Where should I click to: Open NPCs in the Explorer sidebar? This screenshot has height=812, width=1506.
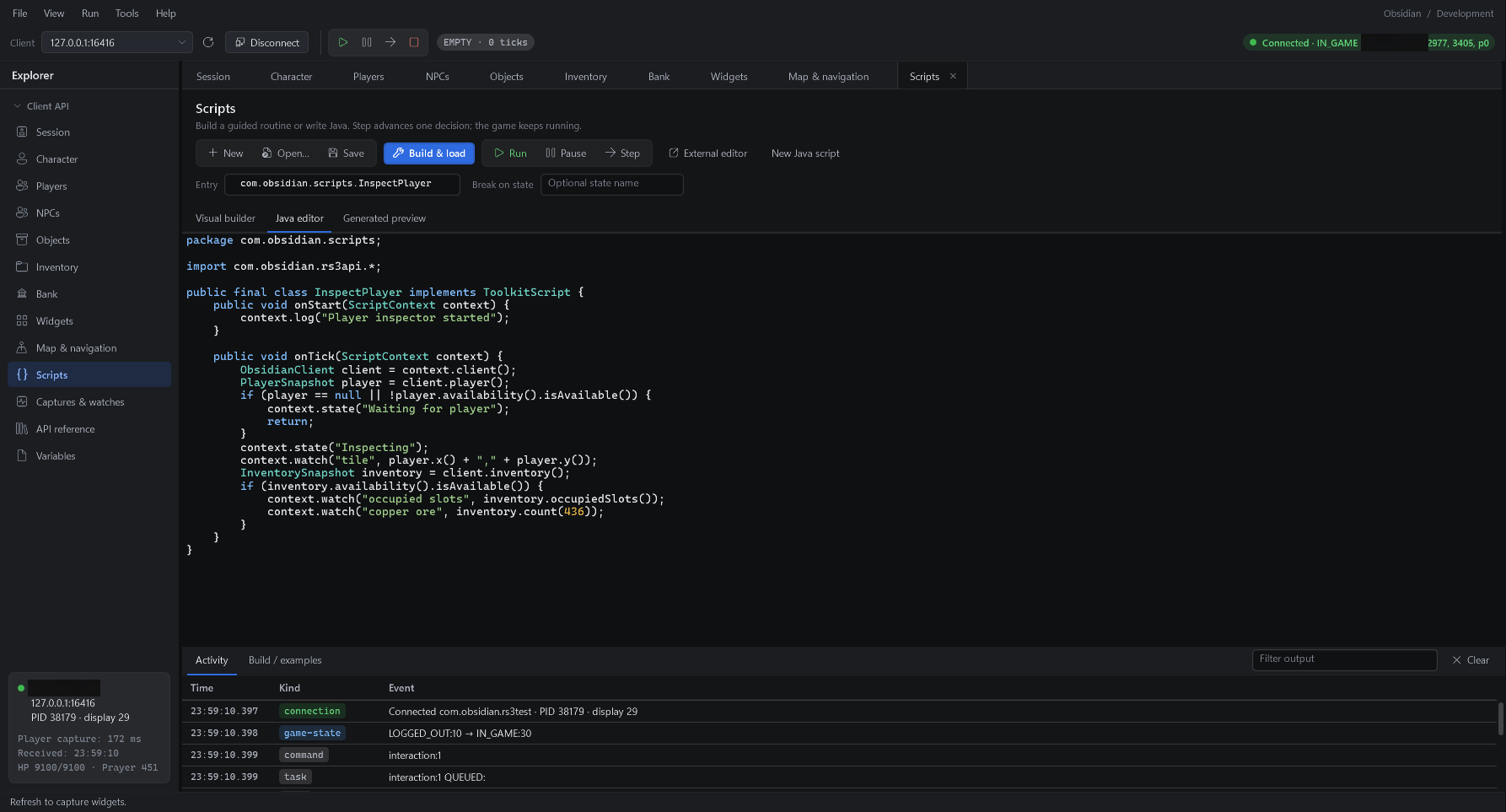pos(89,213)
